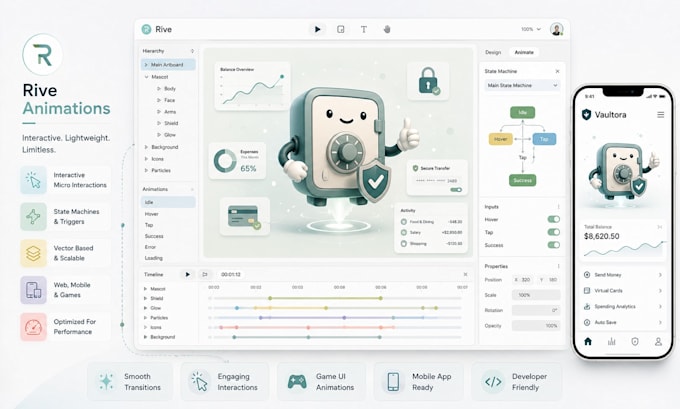Select the Success state node
This screenshot has width=680, height=409.
(523, 180)
